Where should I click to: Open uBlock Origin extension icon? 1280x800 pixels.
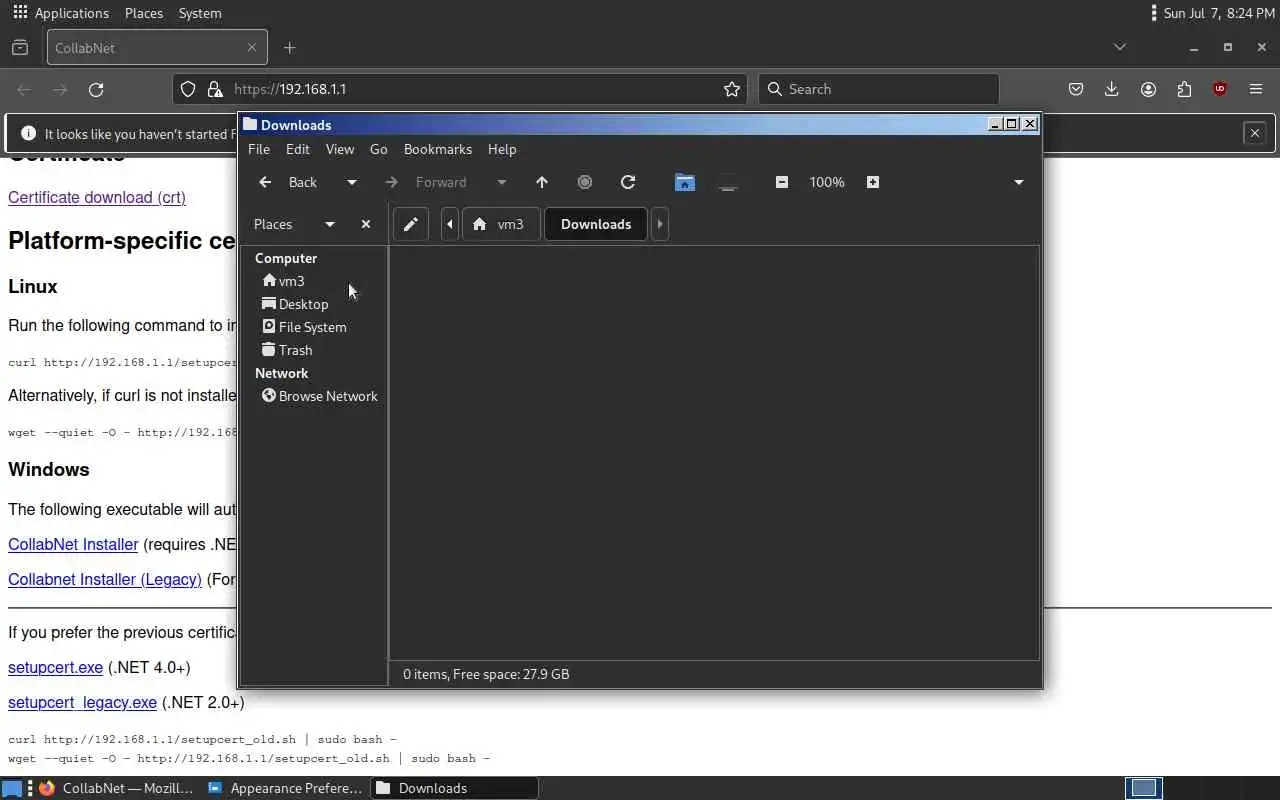[x=1220, y=89]
